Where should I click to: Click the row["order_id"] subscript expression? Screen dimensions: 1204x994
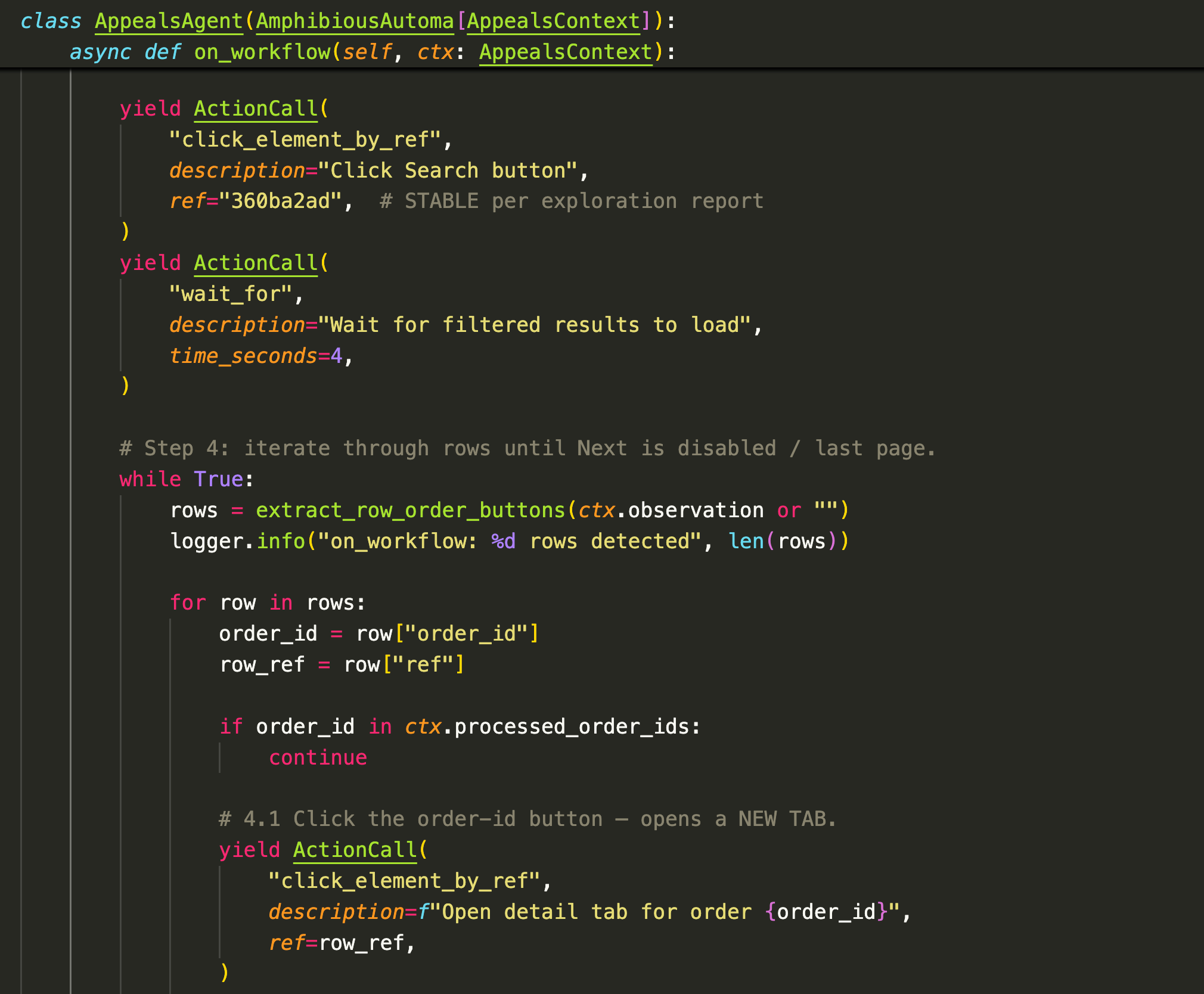click(447, 633)
